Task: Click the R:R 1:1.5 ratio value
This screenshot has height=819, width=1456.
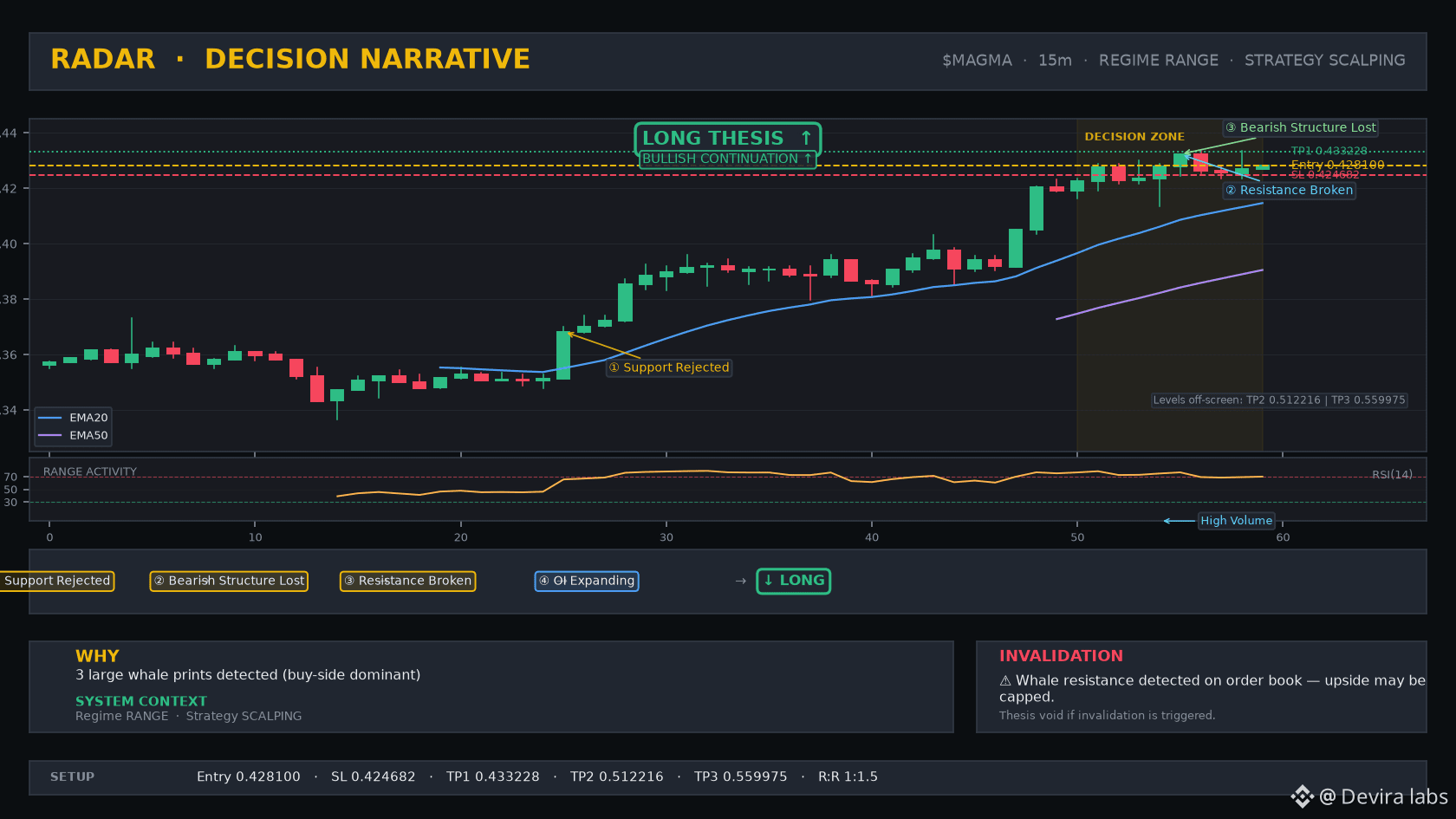Action: pyautogui.click(x=848, y=777)
